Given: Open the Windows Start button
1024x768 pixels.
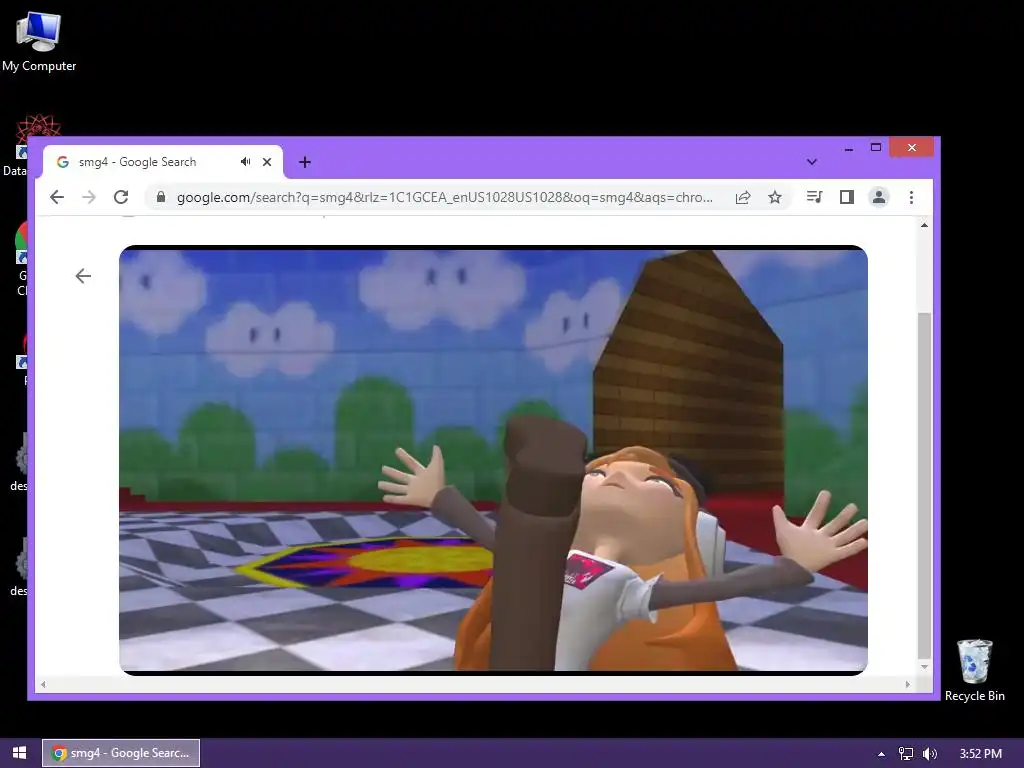Looking at the screenshot, I should pos(20,753).
